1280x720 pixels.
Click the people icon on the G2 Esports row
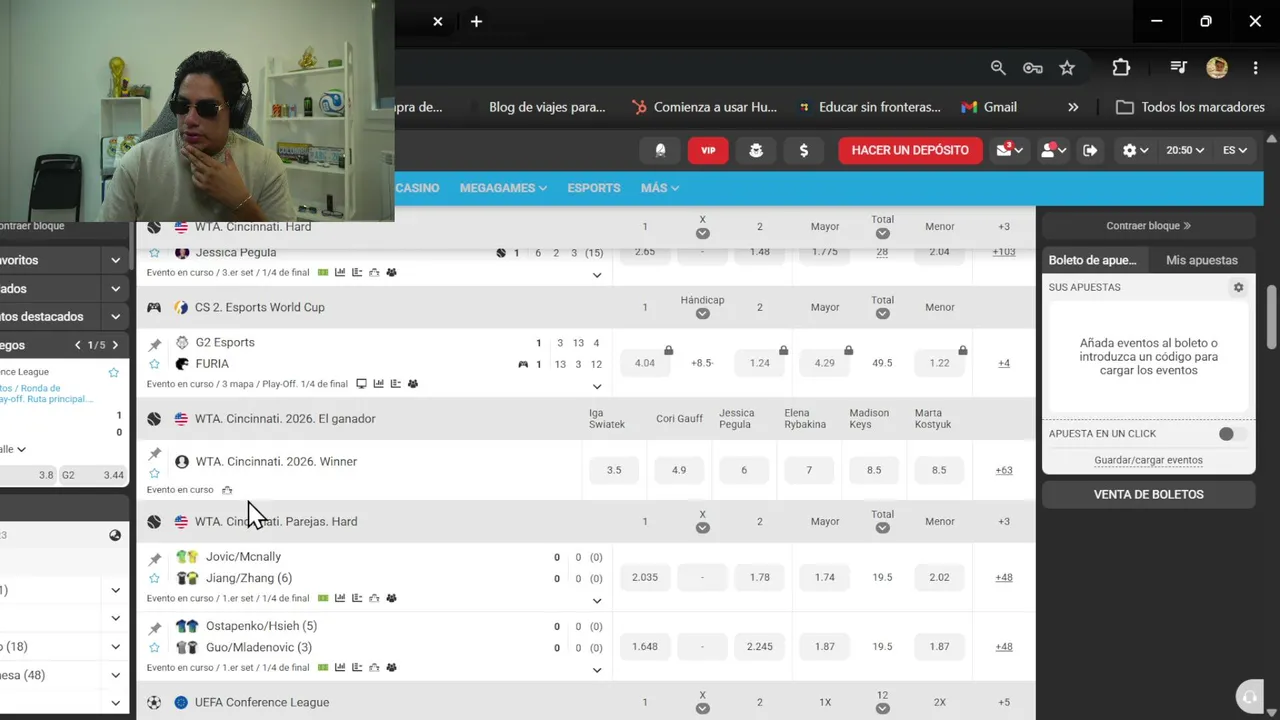tap(413, 384)
